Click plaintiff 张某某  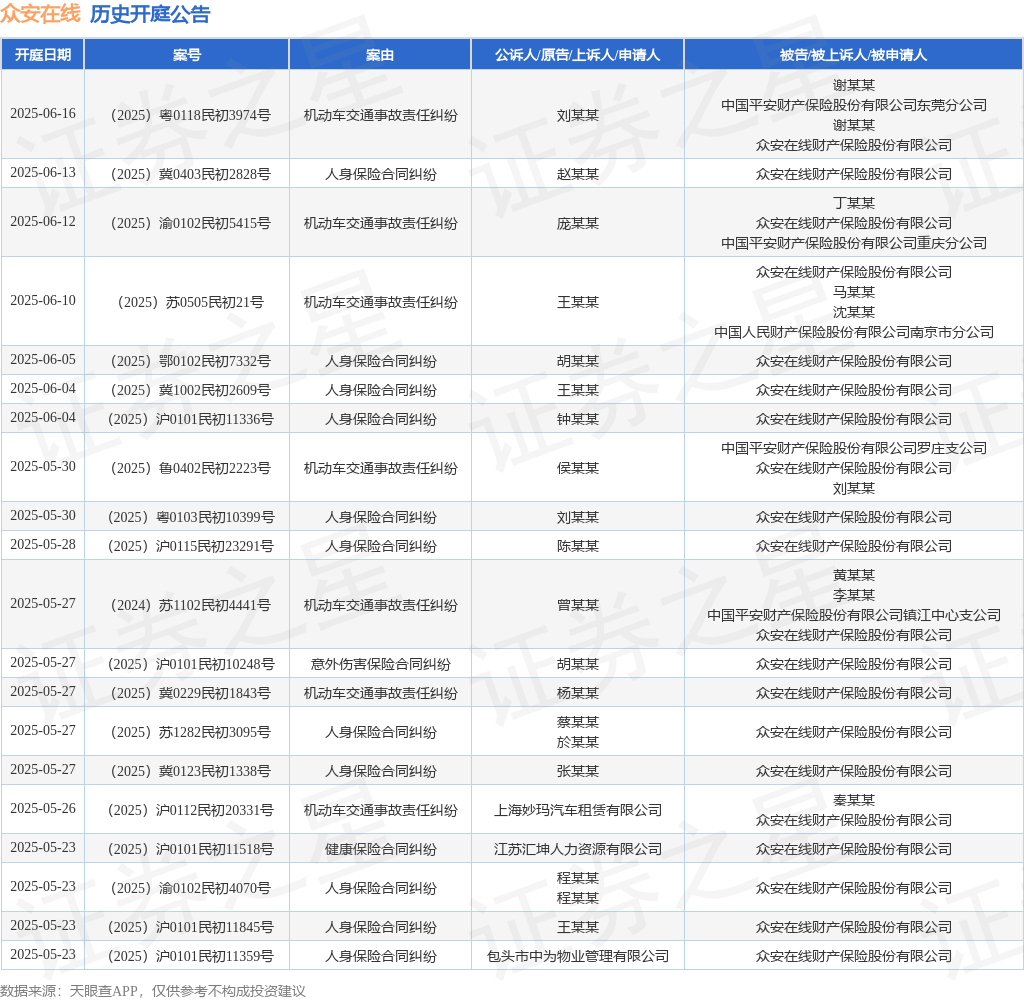(577, 771)
